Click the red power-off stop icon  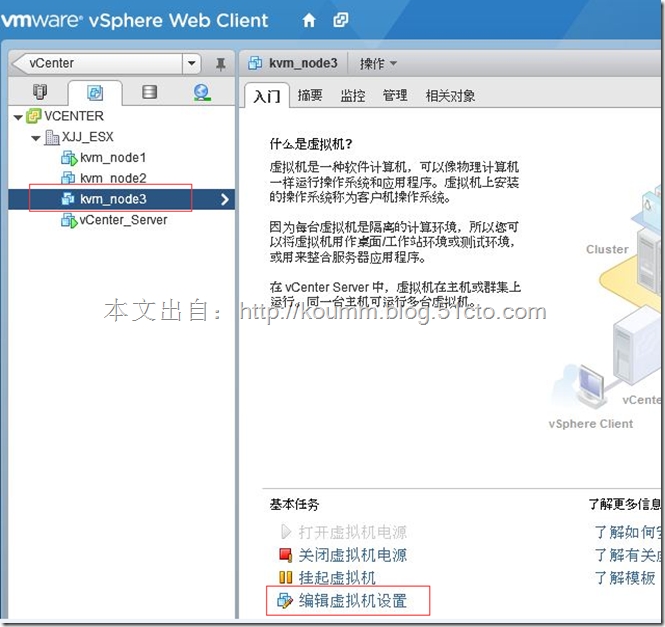point(285,555)
